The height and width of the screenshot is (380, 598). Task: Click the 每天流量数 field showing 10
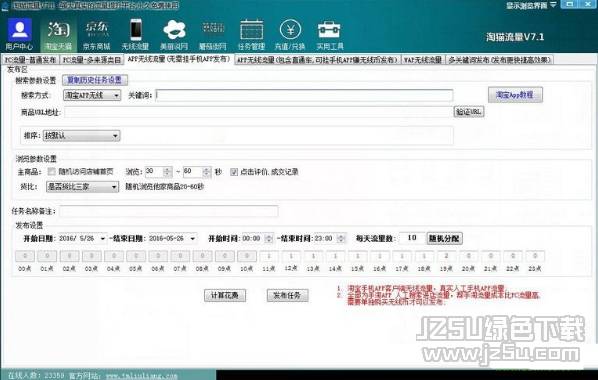click(x=412, y=238)
